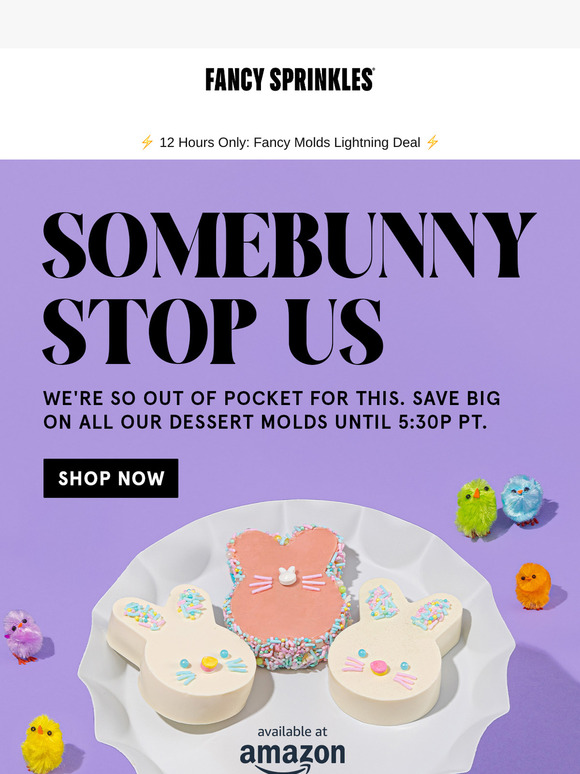Viewport: 580px width, 774px height.
Task: Click the right lightning bolt emoji
Action: tap(432, 143)
